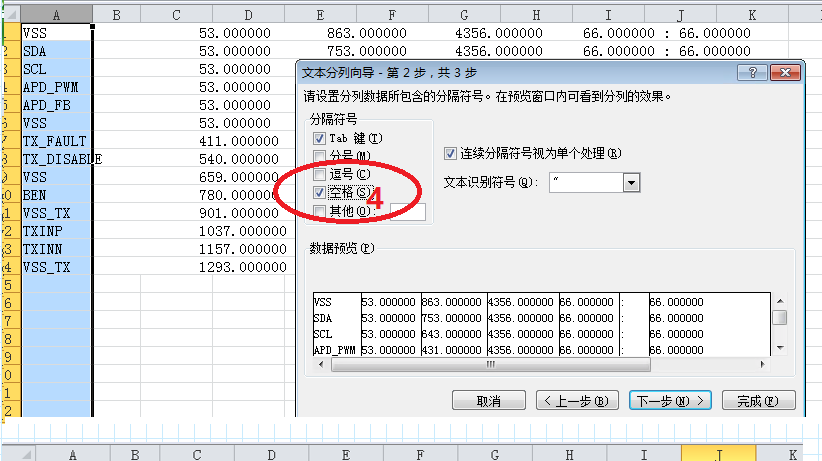Viewport: 822px width, 461px height.
Task: Click data preview scroll up arrow
Action: (780, 301)
